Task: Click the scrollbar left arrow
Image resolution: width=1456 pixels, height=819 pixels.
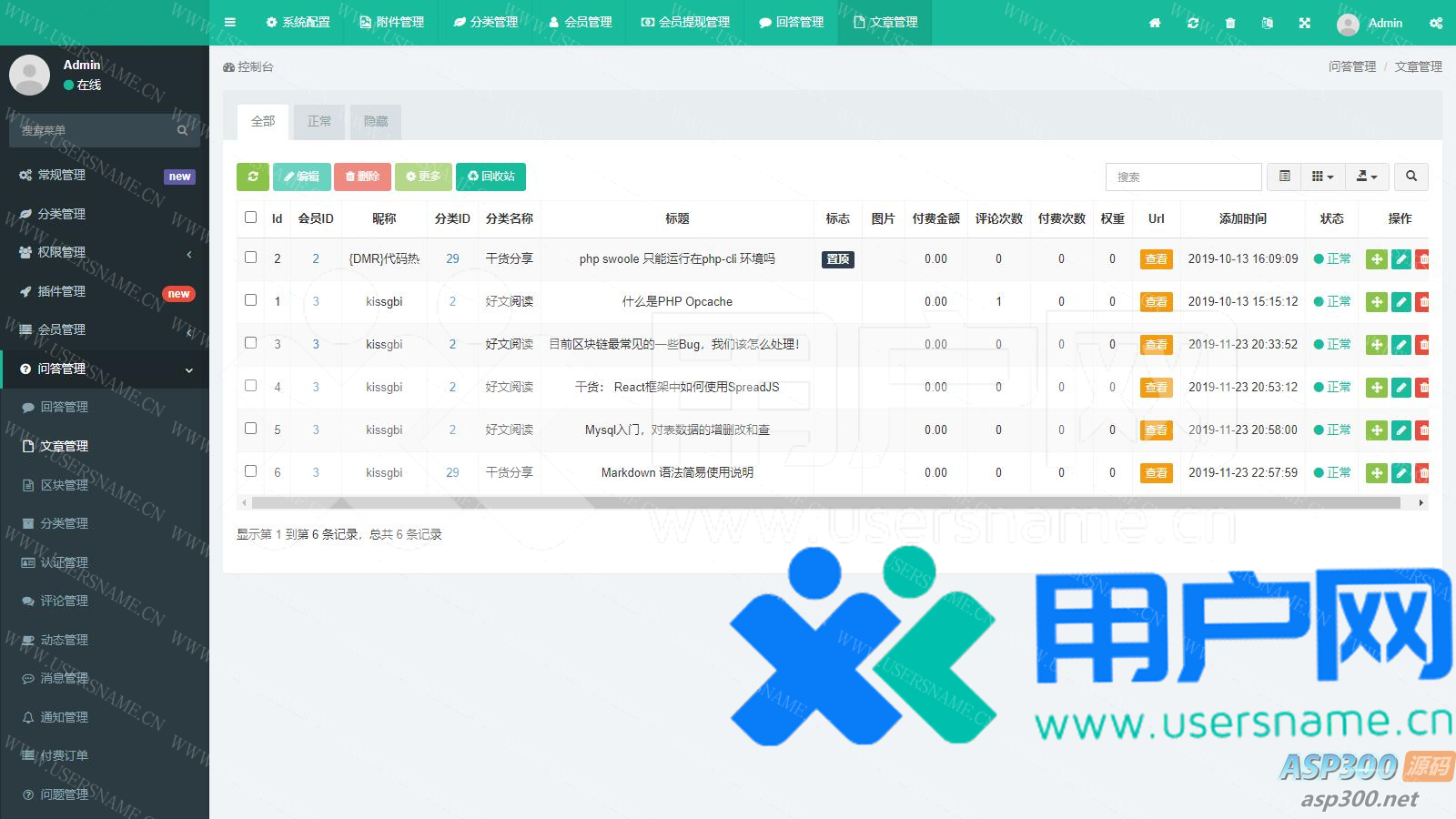Action: [x=244, y=502]
